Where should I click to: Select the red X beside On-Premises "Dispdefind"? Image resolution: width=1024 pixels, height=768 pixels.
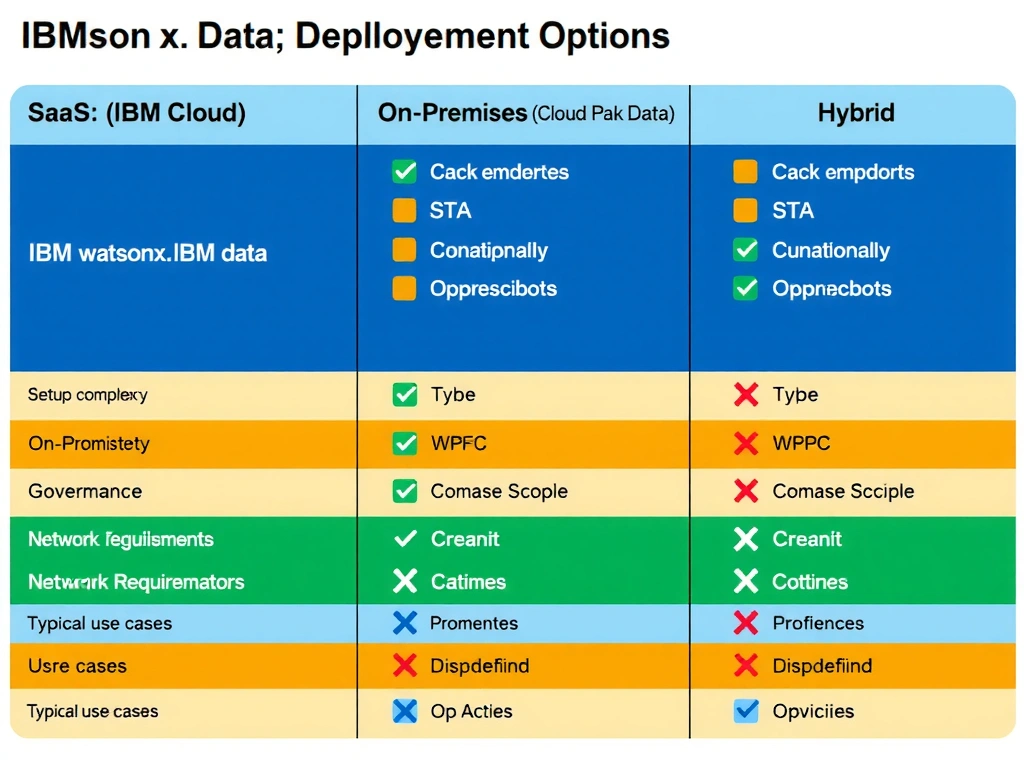[405, 665]
